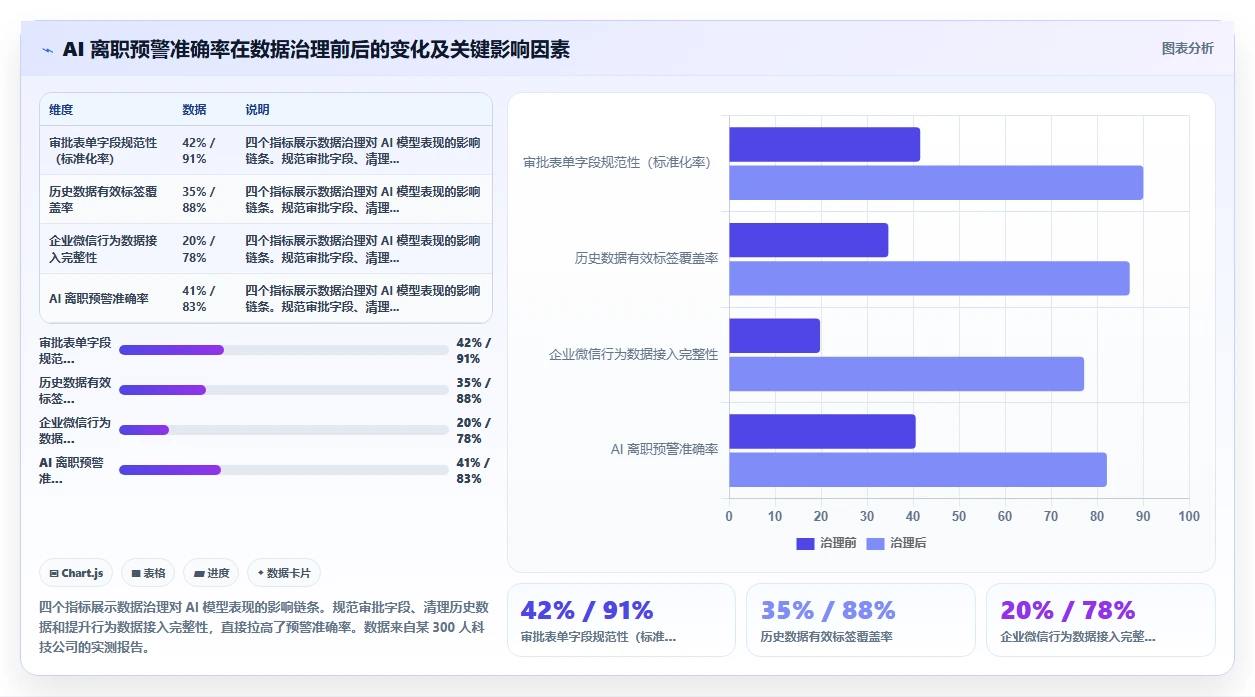The height and width of the screenshot is (697, 1255).
Task: Select the 进度 tag
Action: 211,573
